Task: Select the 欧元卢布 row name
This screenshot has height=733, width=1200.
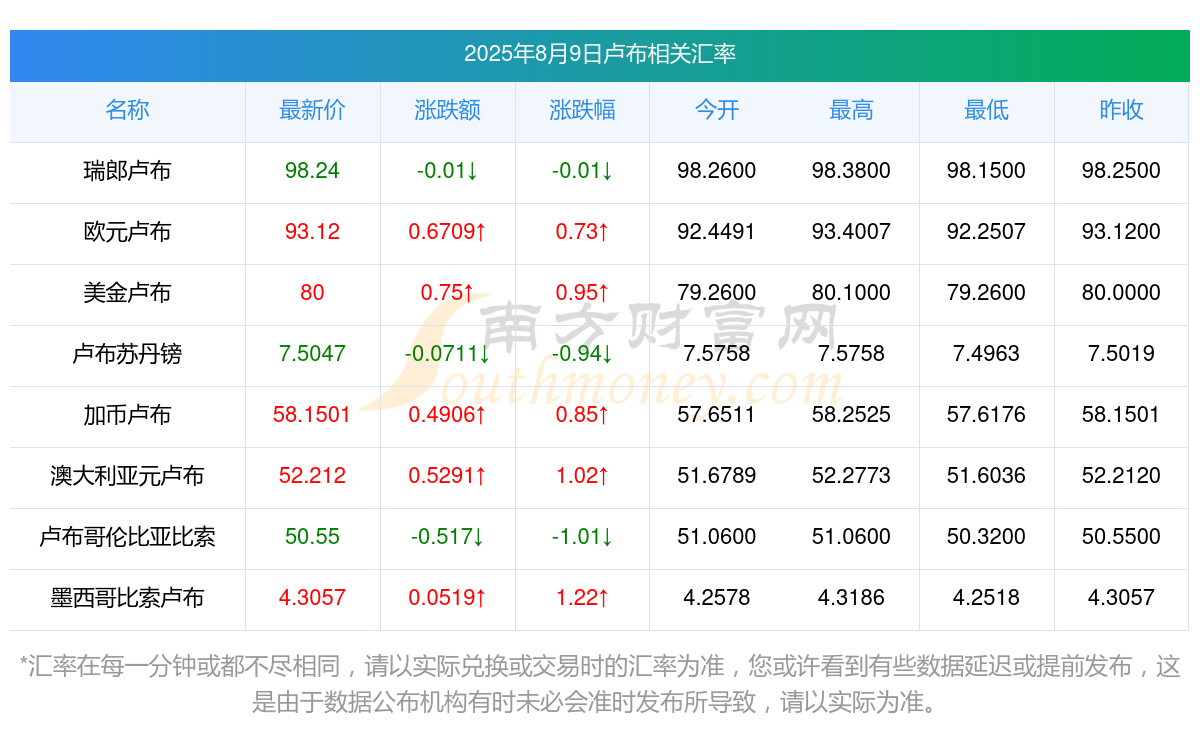Action: tap(128, 232)
